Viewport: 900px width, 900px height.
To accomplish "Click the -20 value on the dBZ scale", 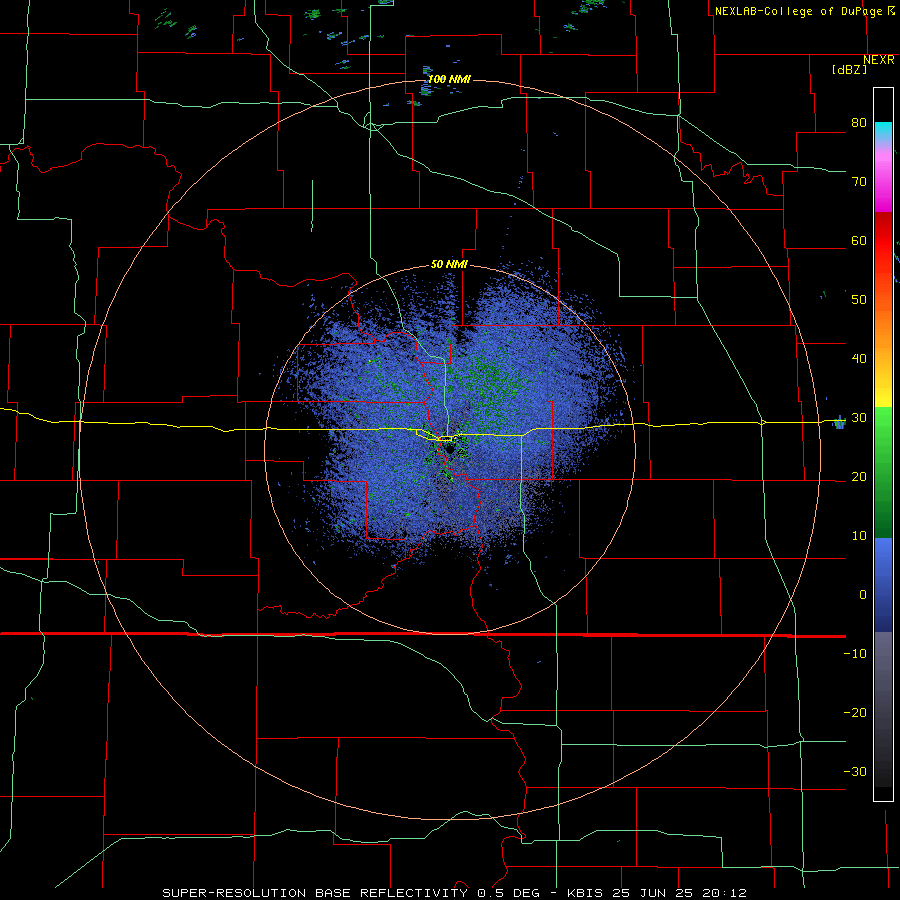I will point(855,713).
